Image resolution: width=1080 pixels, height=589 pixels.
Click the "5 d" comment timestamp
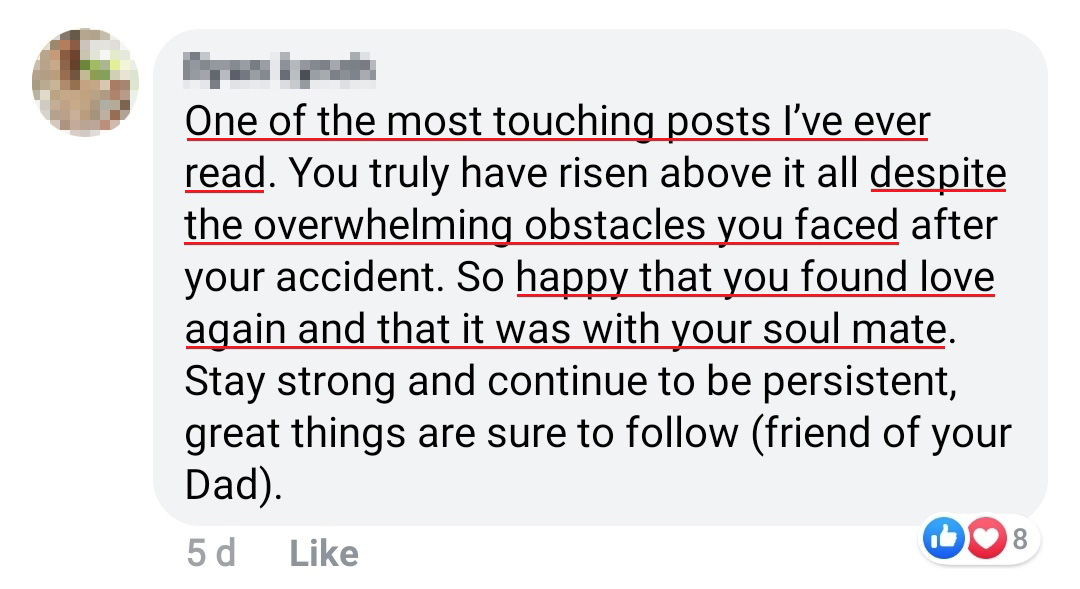coord(210,553)
